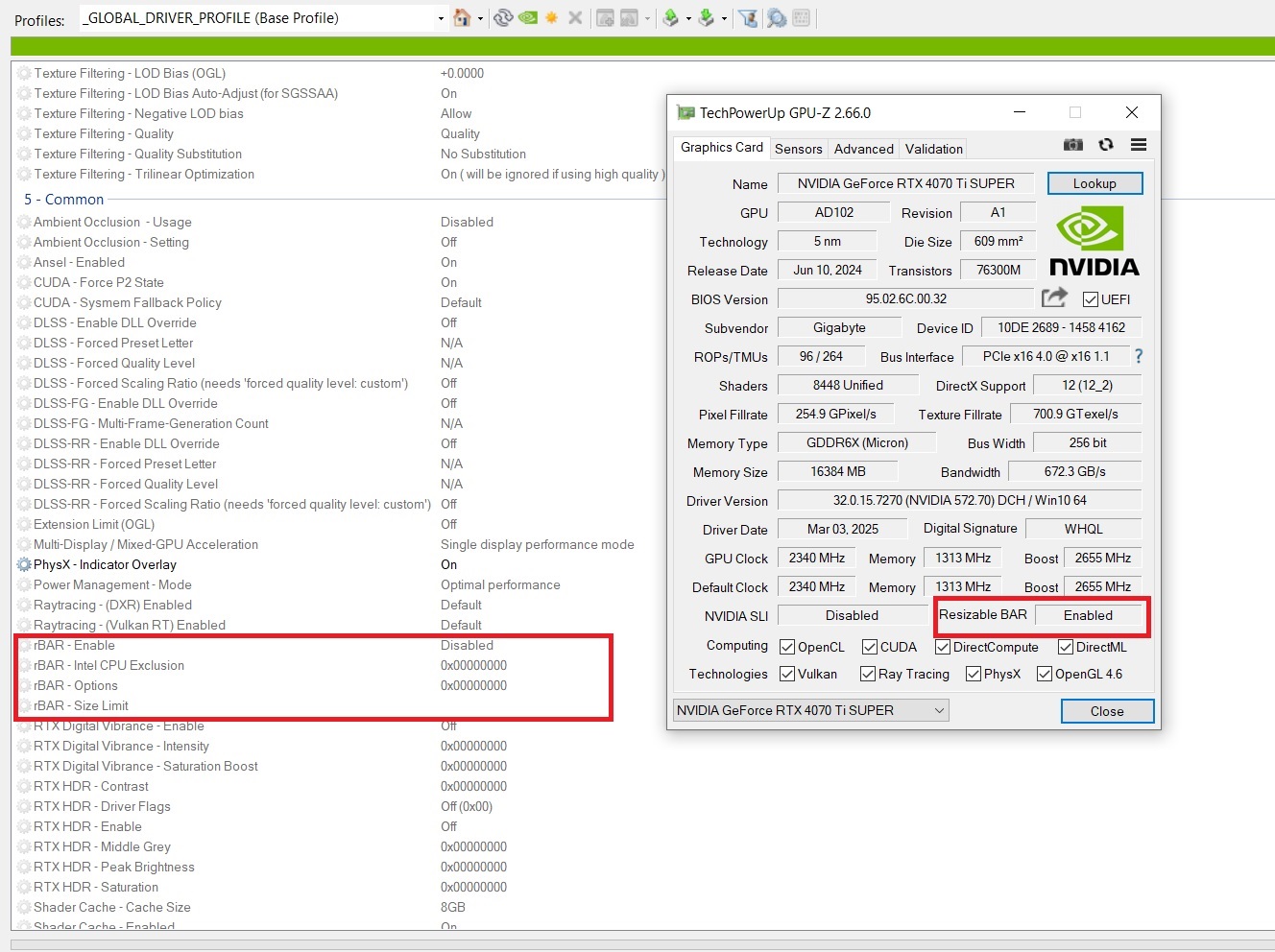Click the gear icon beside CUDA - Force P2 State
The height and width of the screenshot is (952, 1275).
pos(24,282)
